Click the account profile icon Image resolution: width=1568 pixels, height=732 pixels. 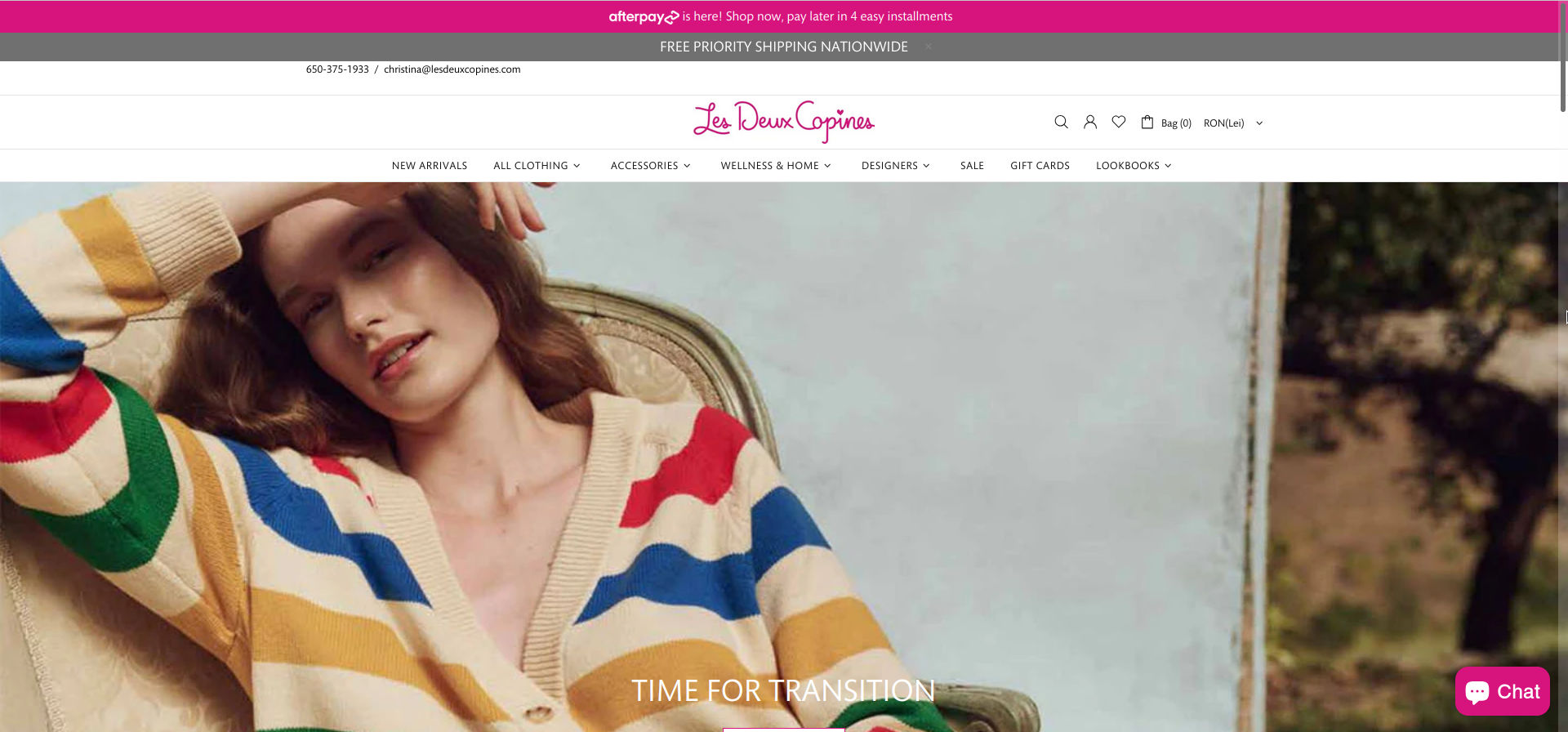[x=1089, y=122]
